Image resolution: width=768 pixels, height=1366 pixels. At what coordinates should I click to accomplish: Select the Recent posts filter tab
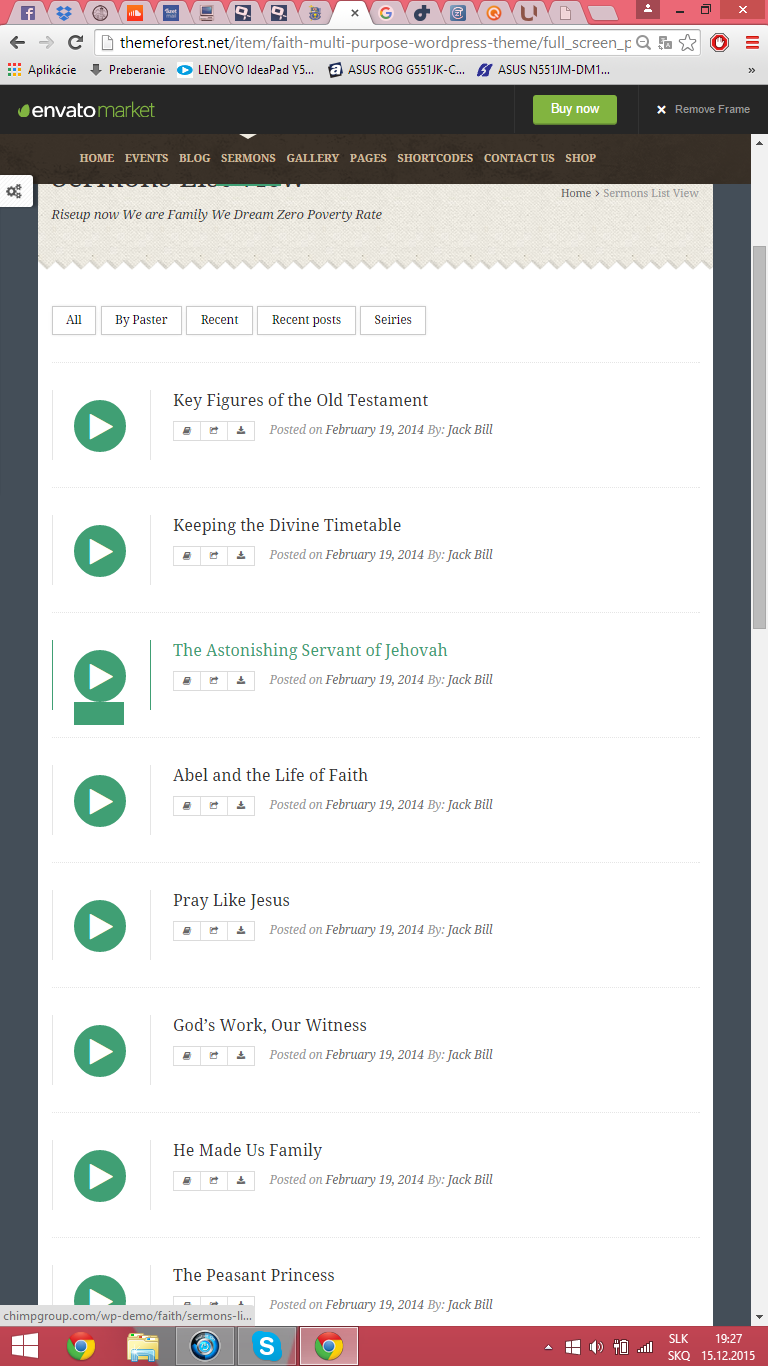pyautogui.click(x=306, y=320)
